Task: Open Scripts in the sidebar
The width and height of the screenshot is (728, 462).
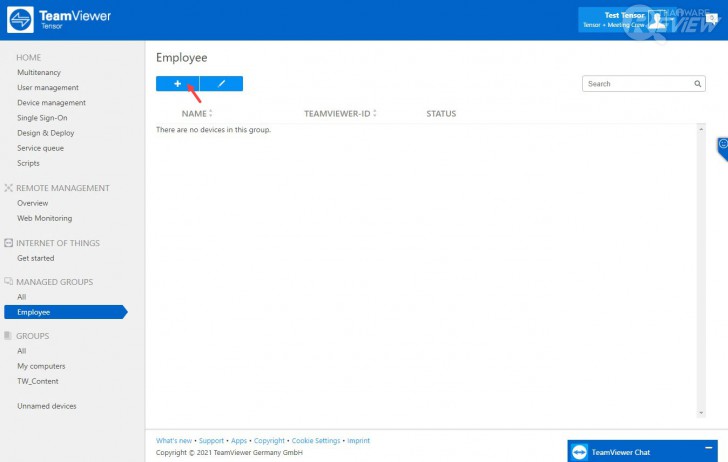Action: tap(28, 163)
